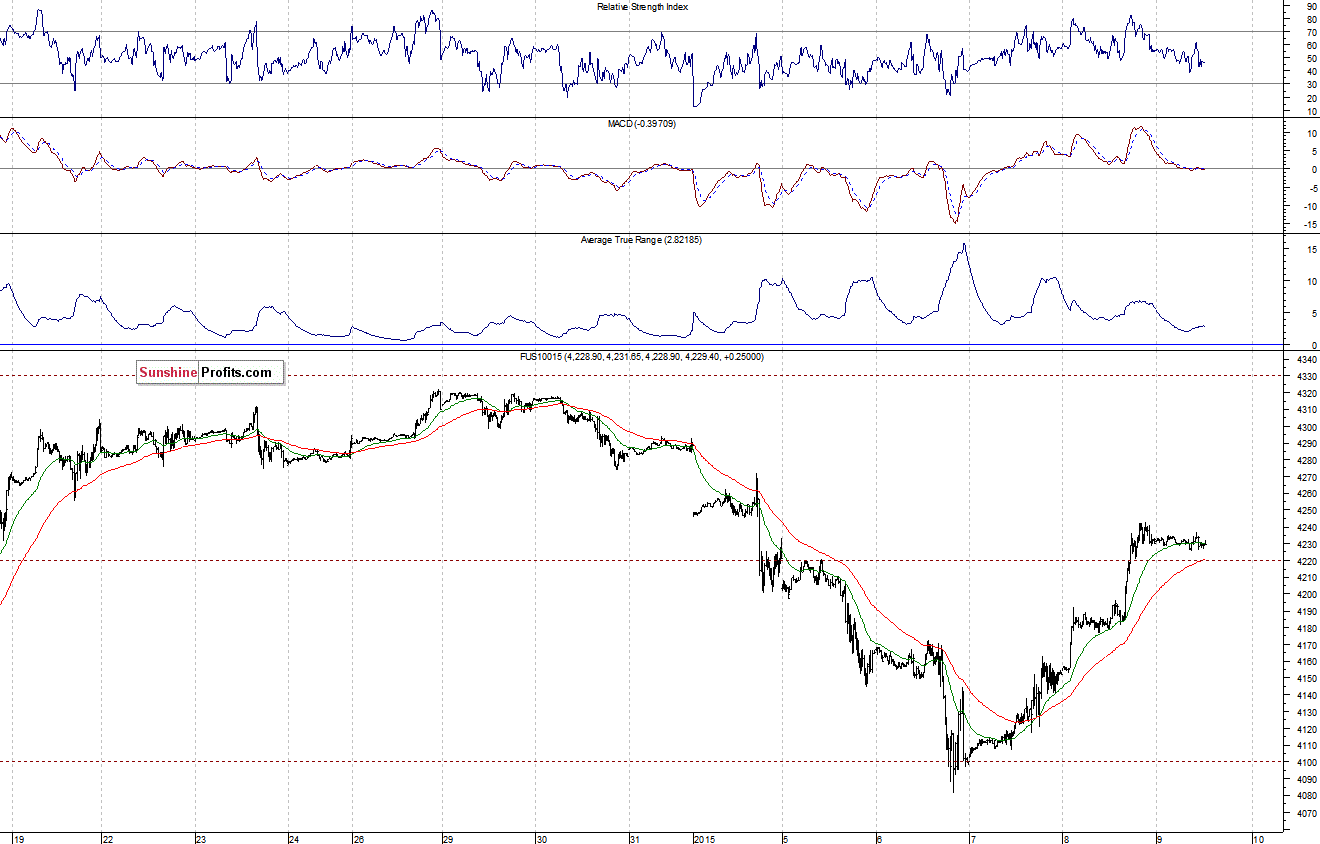
Task: Select the 4330 price axis label
Action: pos(1305,376)
